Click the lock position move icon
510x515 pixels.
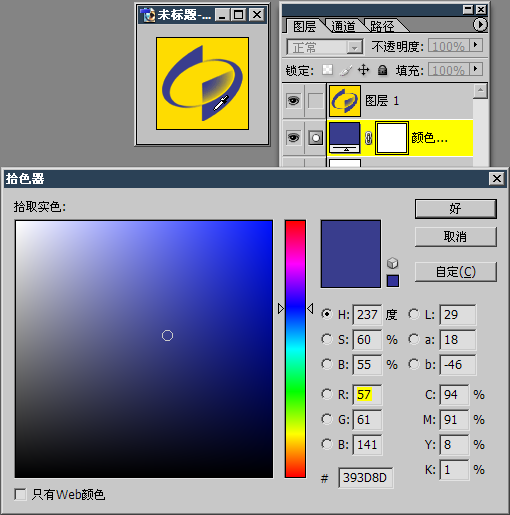(x=363, y=70)
